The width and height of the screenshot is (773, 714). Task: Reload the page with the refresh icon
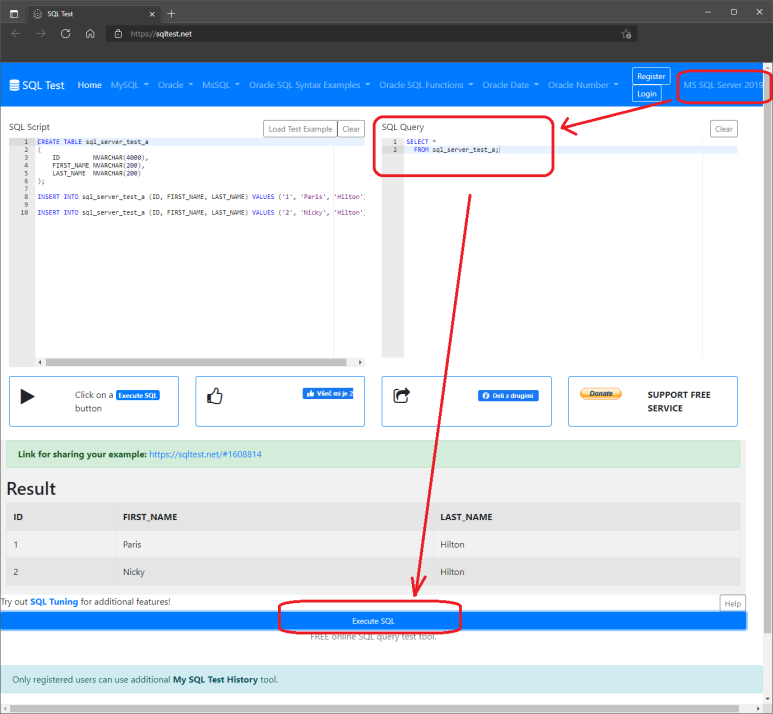point(65,34)
